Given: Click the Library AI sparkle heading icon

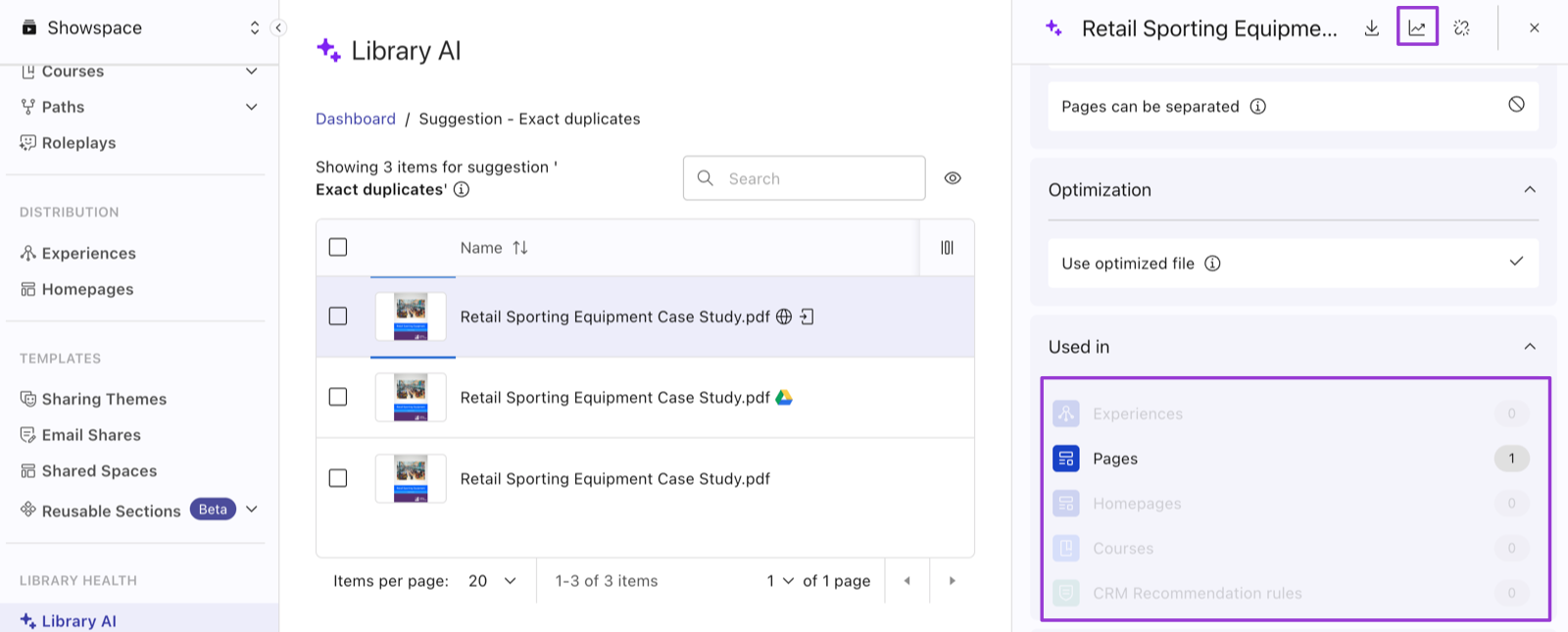Looking at the screenshot, I should pos(328,50).
